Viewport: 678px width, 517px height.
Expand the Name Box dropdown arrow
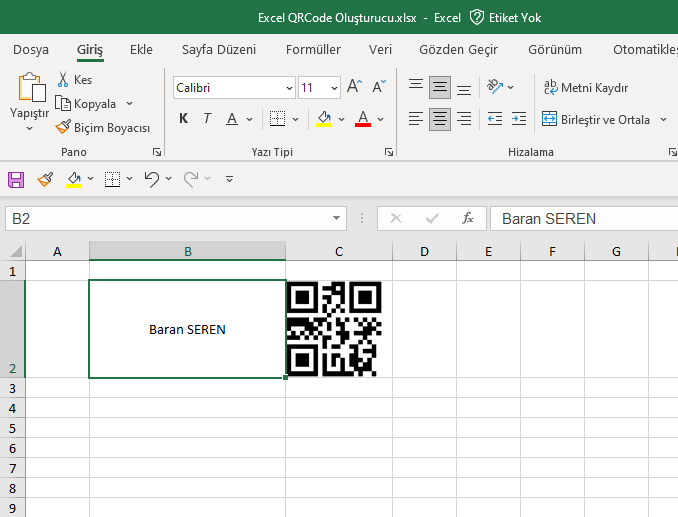[336, 218]
